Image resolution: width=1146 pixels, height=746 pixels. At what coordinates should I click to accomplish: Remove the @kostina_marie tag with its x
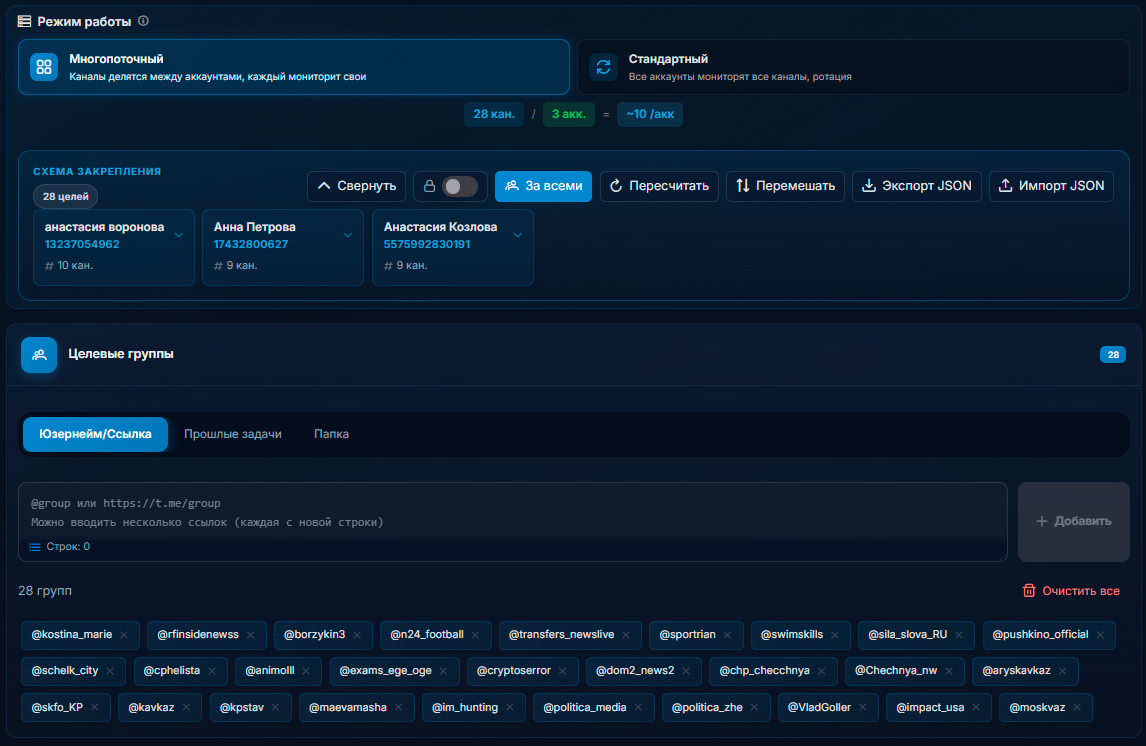pos(124,635)
